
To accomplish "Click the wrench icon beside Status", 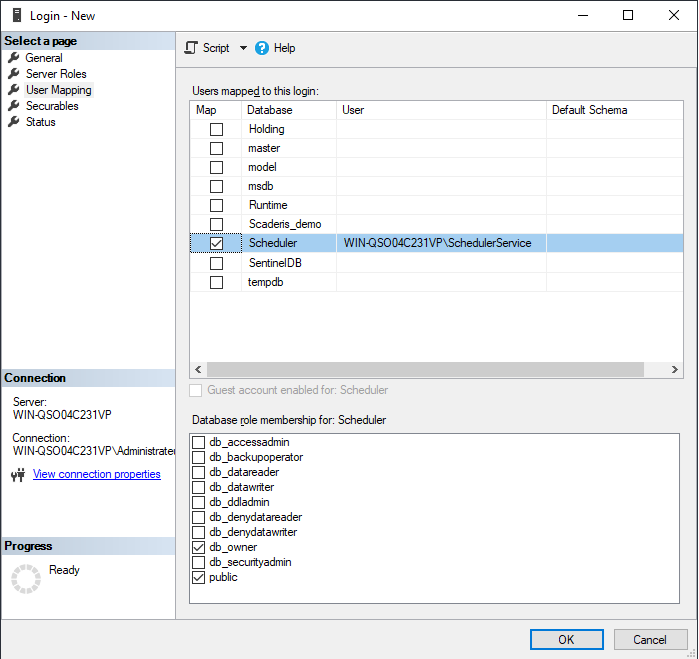I will coord(14,122).
